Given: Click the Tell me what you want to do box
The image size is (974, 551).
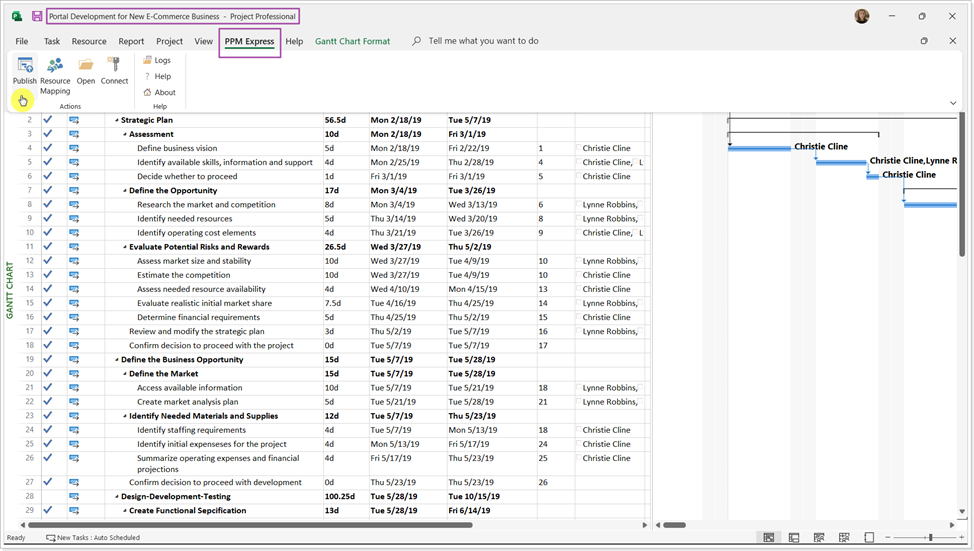Looking at the screenshot, I should tap(483, 41).
